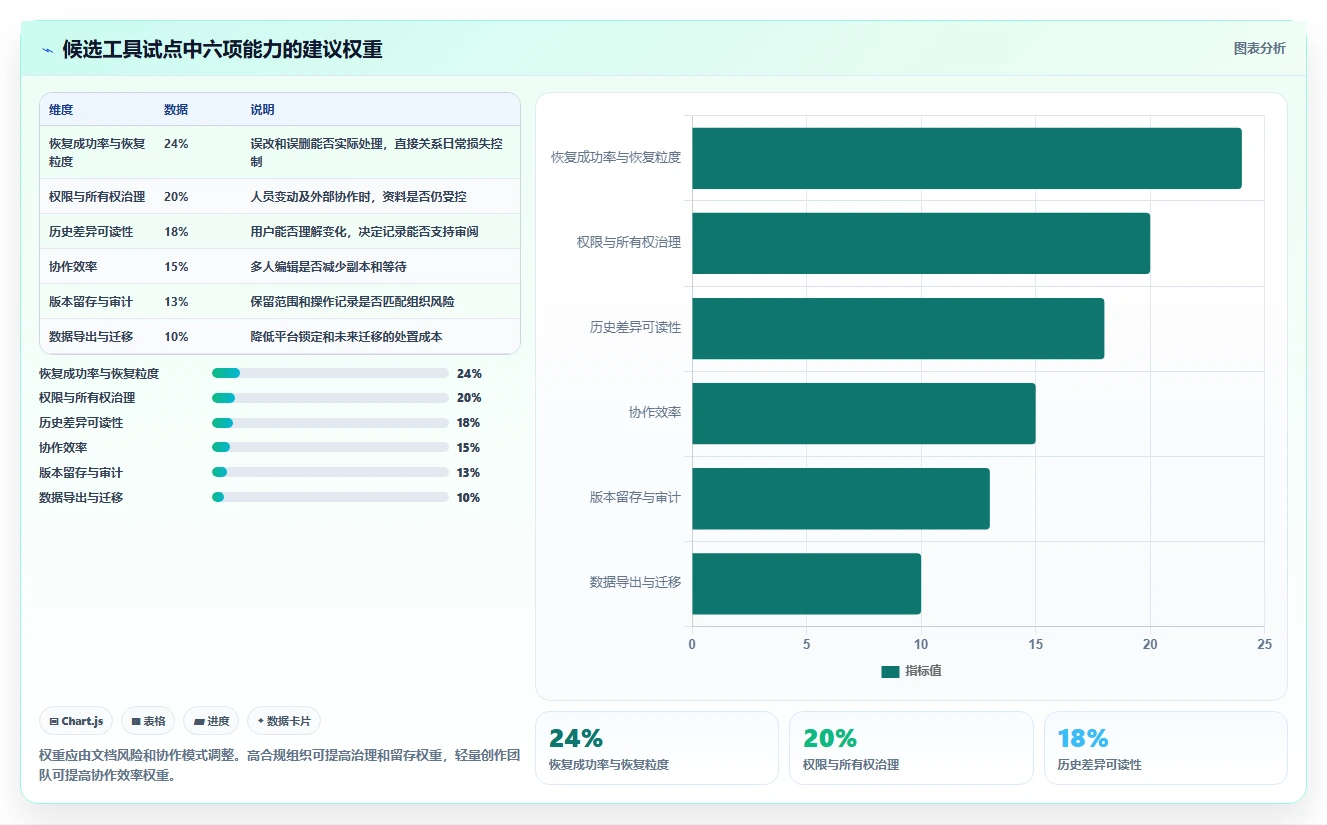Click the 协作效率 15% progress bar
Screen dimensions: 1327x825
click(x=330, y=448)
